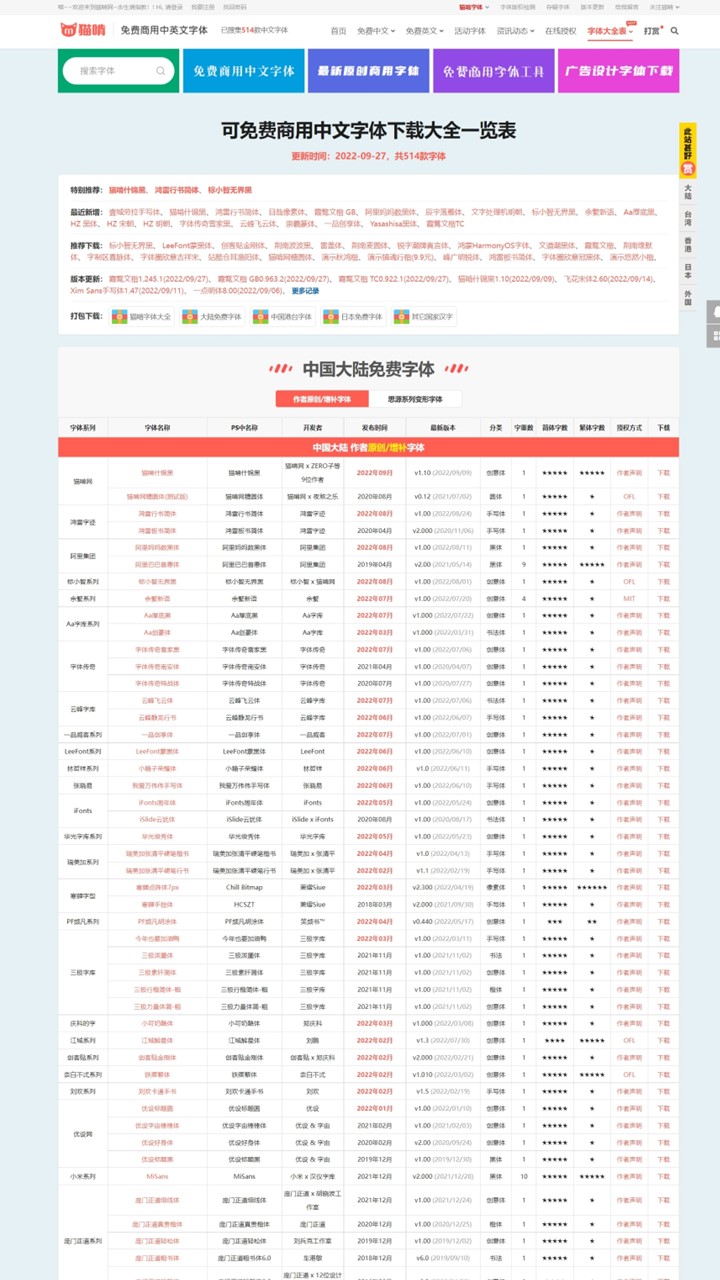This screenshot has width=720, height=1280.
Task: Open MIT license for 余繁新语
Action: (629, 598)
